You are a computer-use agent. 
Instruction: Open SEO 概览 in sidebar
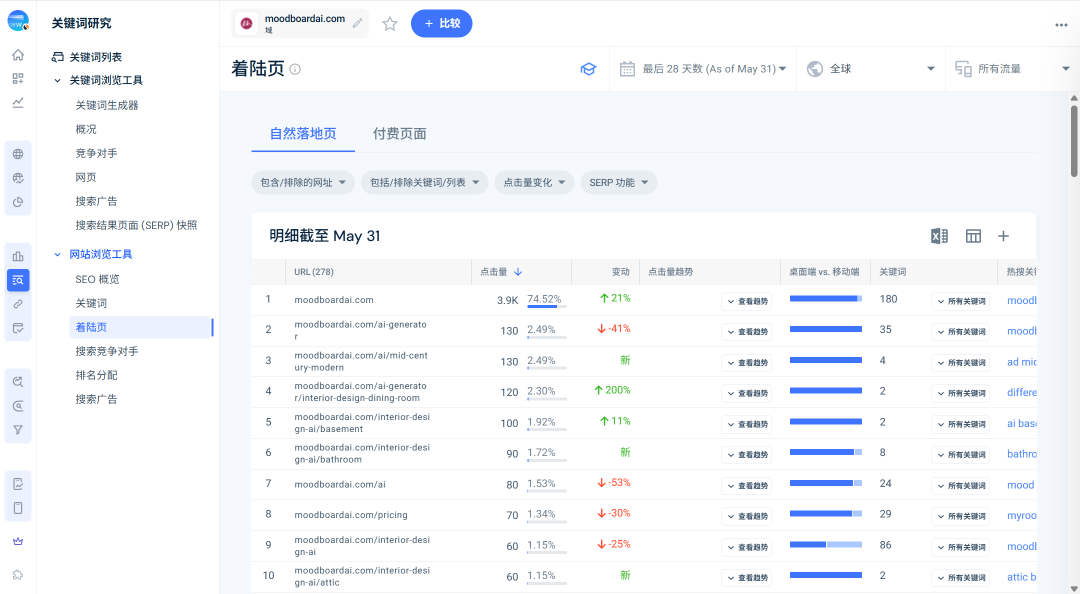click(x=97, y=279)
